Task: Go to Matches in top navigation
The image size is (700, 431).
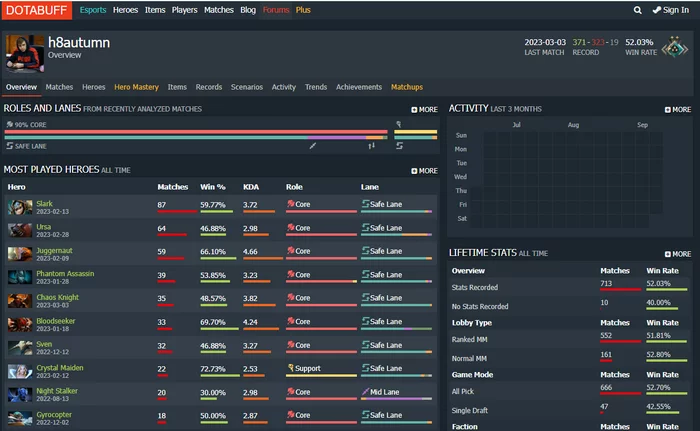Action: (219, 10)
